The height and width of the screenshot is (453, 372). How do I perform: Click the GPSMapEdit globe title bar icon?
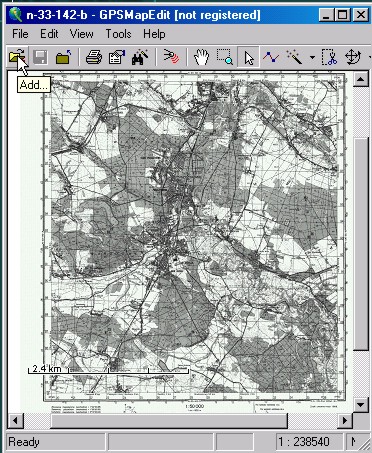coord(15,15)
